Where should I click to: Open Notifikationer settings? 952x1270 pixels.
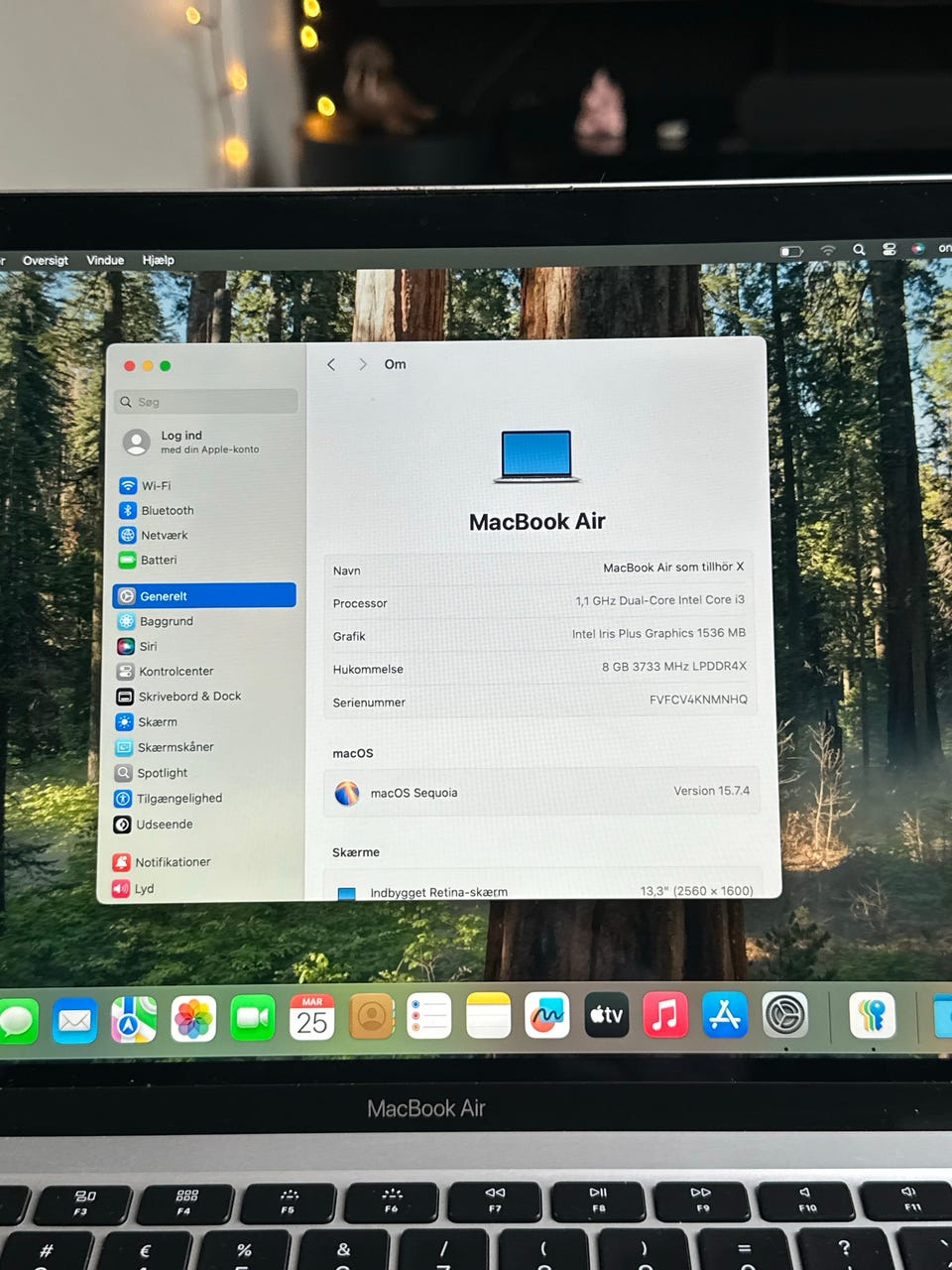pyautogui.click(x=162, y=862)
